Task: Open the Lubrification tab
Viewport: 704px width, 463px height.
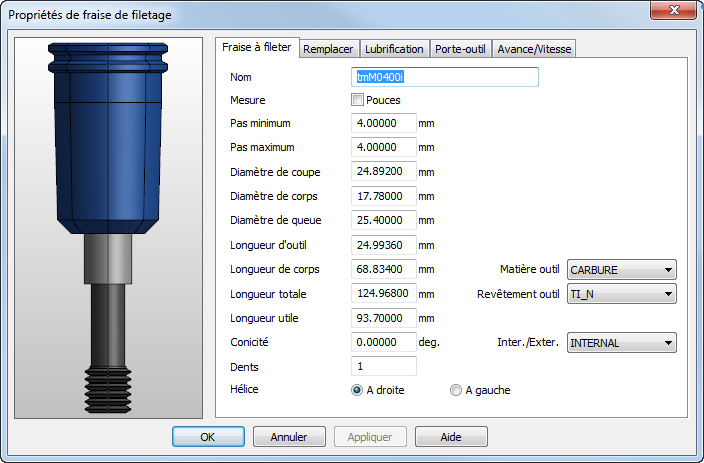Action: (394, 49)
